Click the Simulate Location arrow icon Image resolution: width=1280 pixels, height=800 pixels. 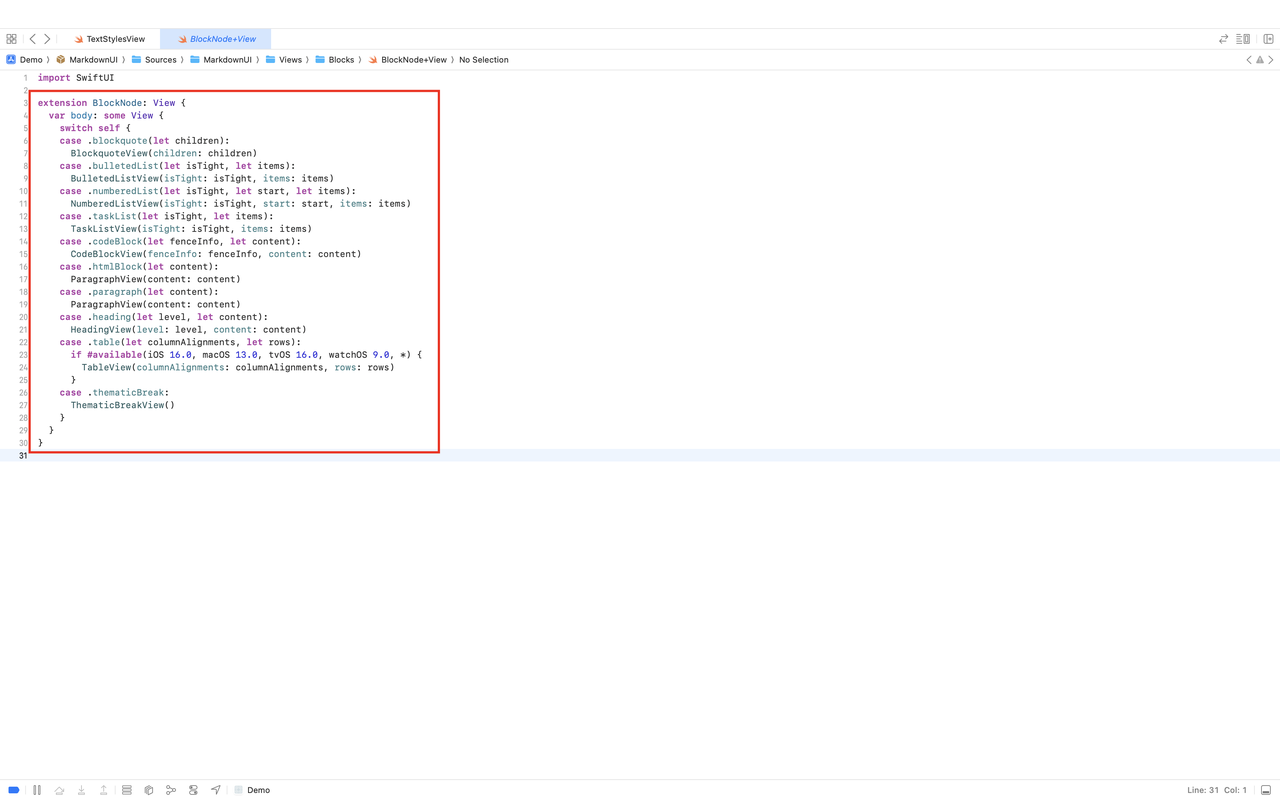coord(215,790)
